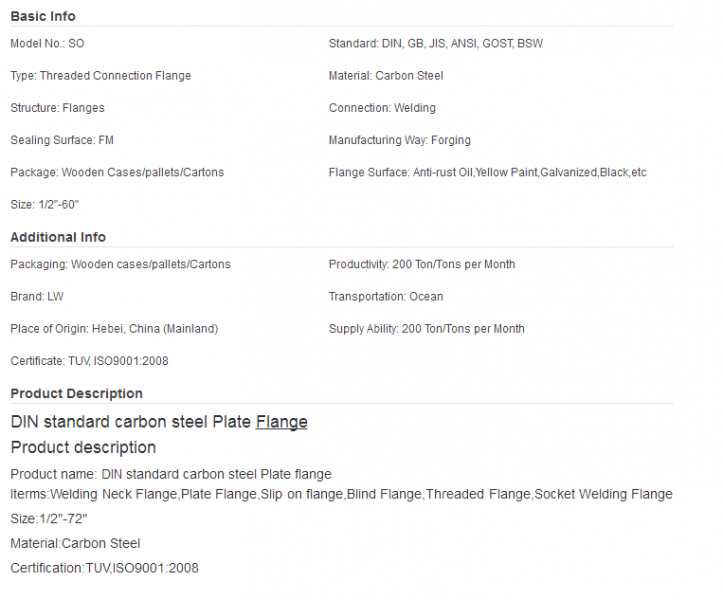Click Certificate: TUV, ISO9001:2008 line
The image size is (723, 600).
click(x=89, y=361)
